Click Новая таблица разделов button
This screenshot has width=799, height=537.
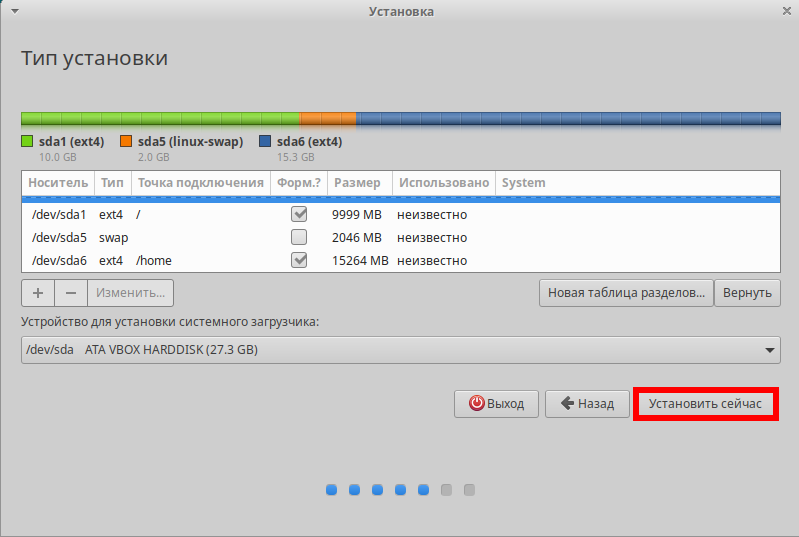pyautogui.click(x=626, y=293)
